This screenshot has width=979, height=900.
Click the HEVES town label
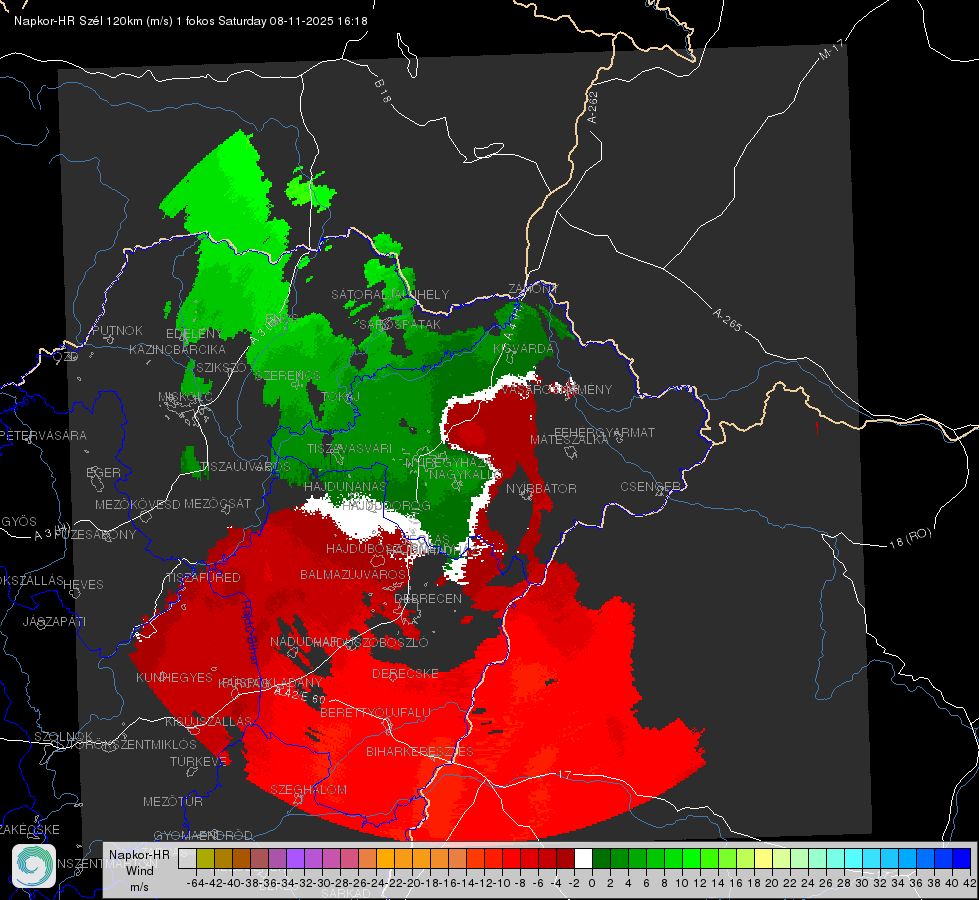click(83, 585)
